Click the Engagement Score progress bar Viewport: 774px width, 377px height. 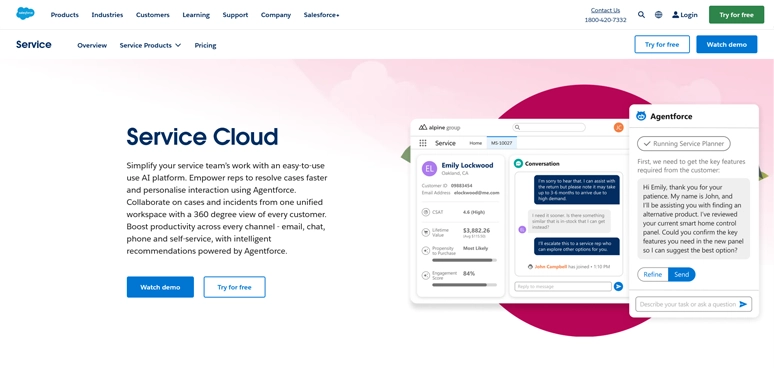tap(464, 285)
